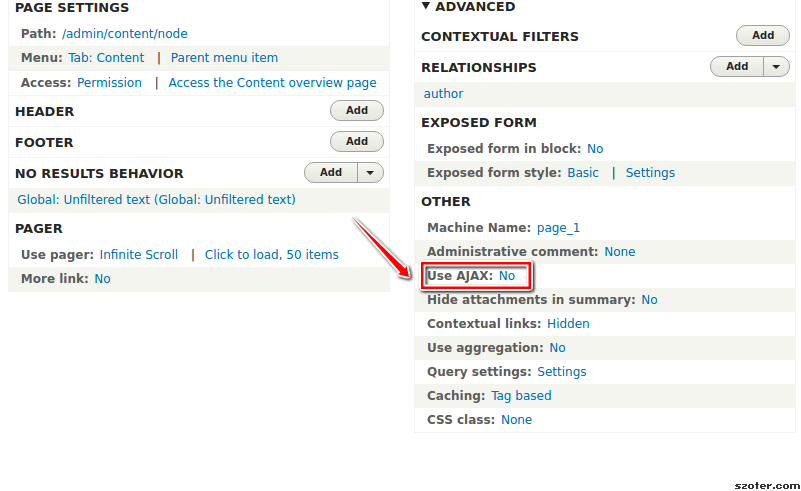Add a footer to the view
The image size is (801, 491).
click(x=357, y=142)
